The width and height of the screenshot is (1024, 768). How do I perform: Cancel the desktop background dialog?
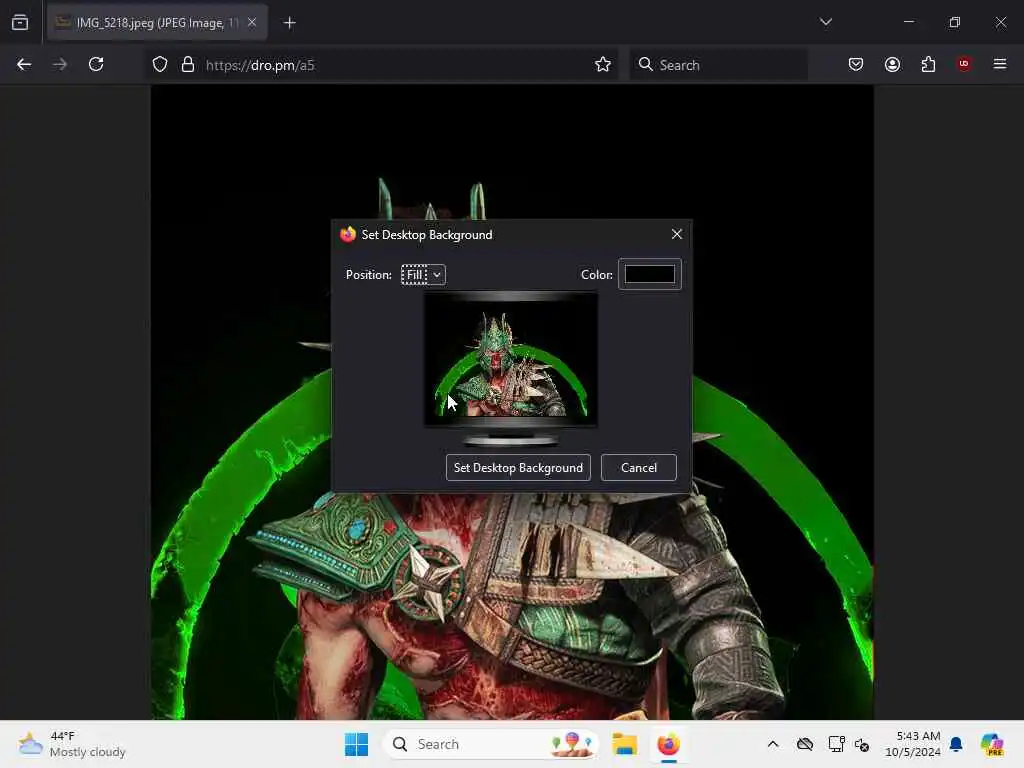[639, 468]
